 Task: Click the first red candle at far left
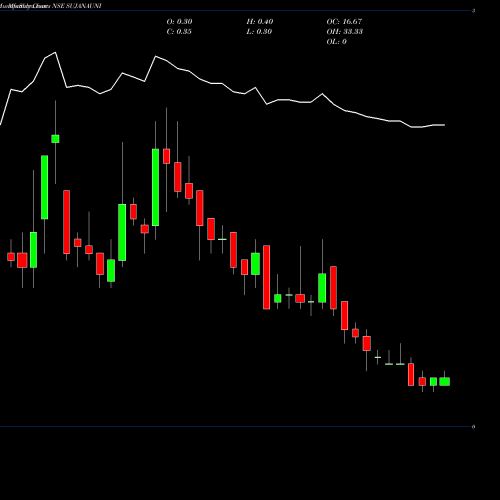pyautogui.click(x=11, y=257)
